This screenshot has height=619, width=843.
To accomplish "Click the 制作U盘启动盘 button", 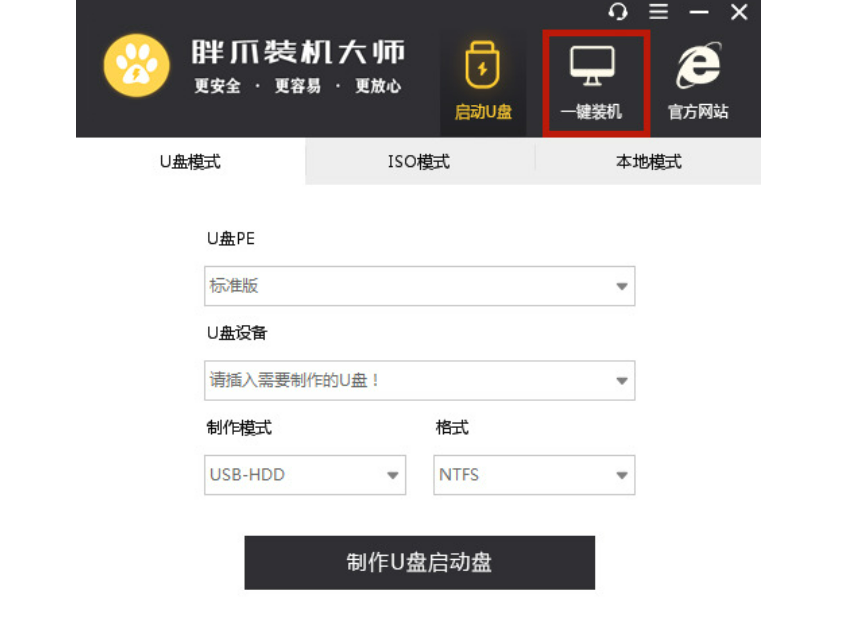I will 419,563.
